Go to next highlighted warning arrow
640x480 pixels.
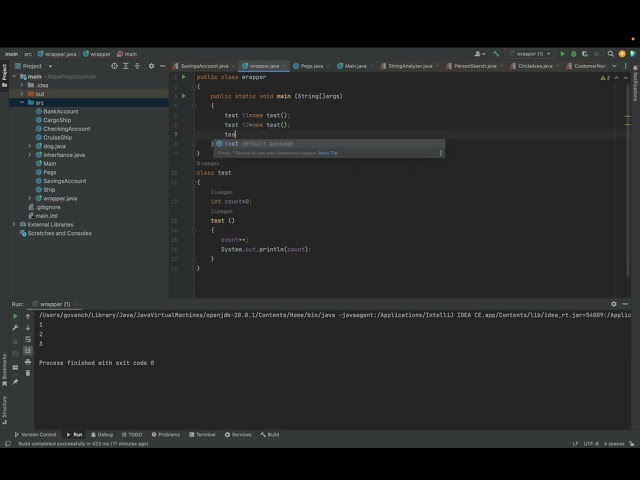pos(626,78)
